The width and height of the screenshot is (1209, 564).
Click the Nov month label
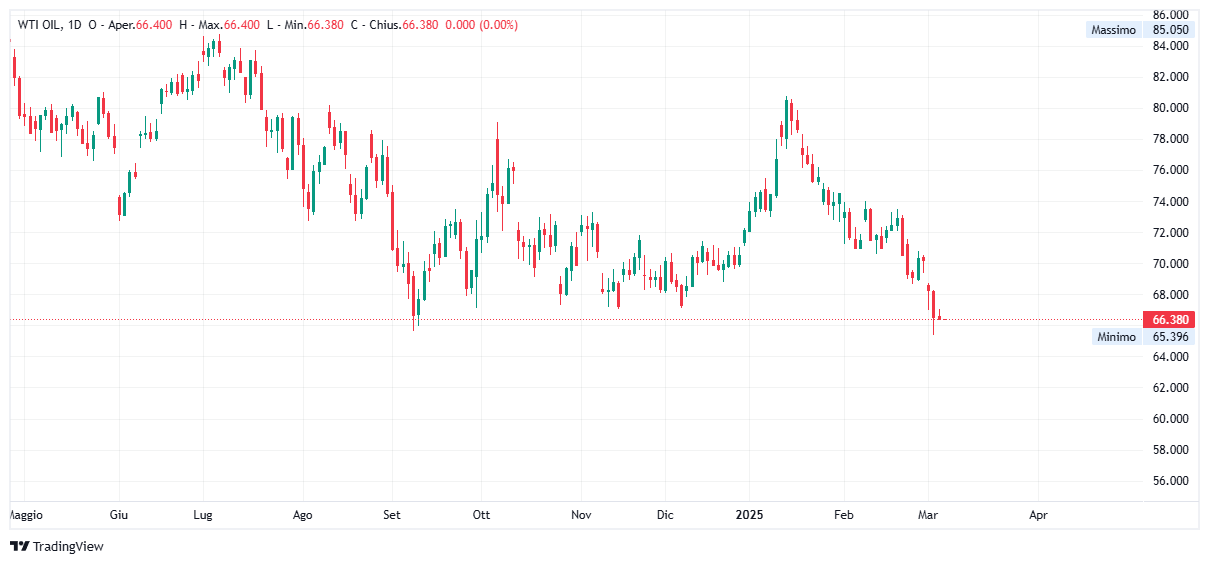581,515
